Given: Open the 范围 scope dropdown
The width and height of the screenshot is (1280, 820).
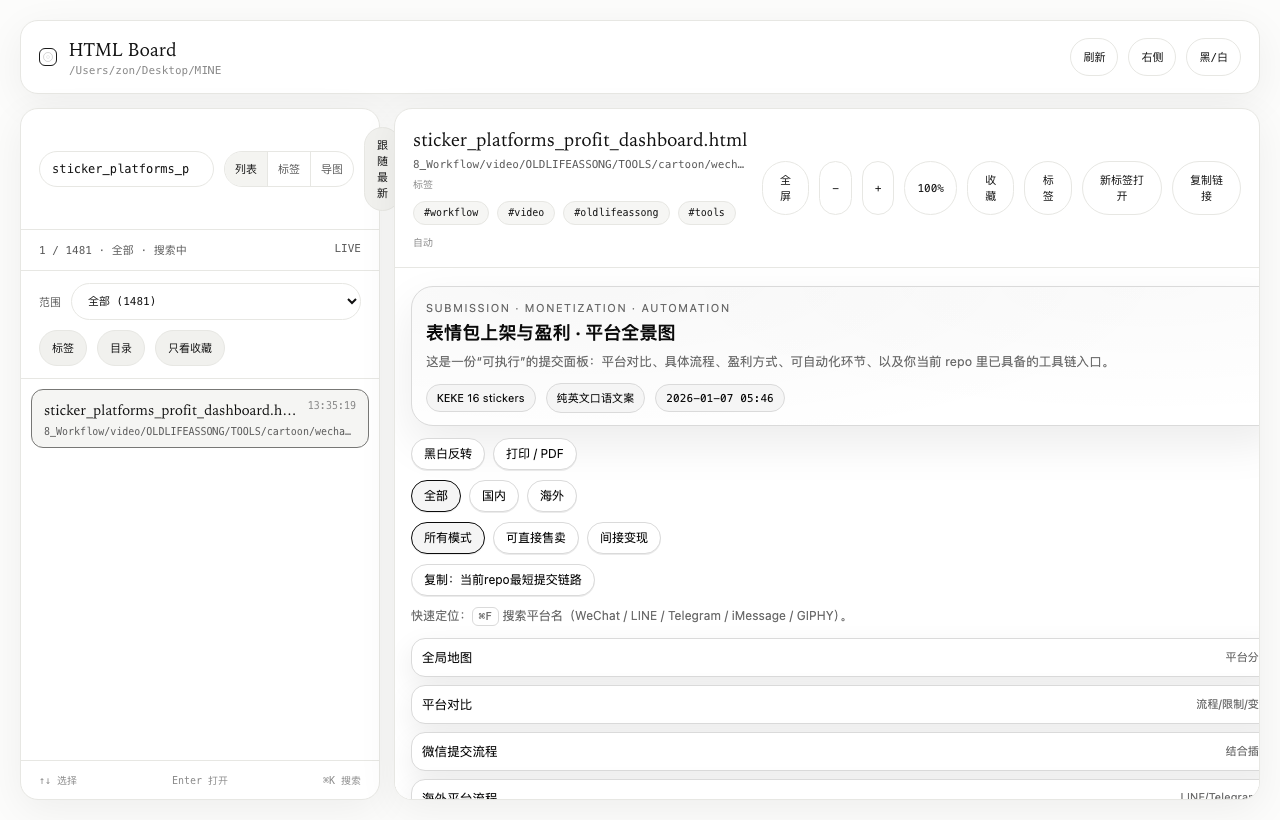Looking at the screenshot, I should 216,301.
